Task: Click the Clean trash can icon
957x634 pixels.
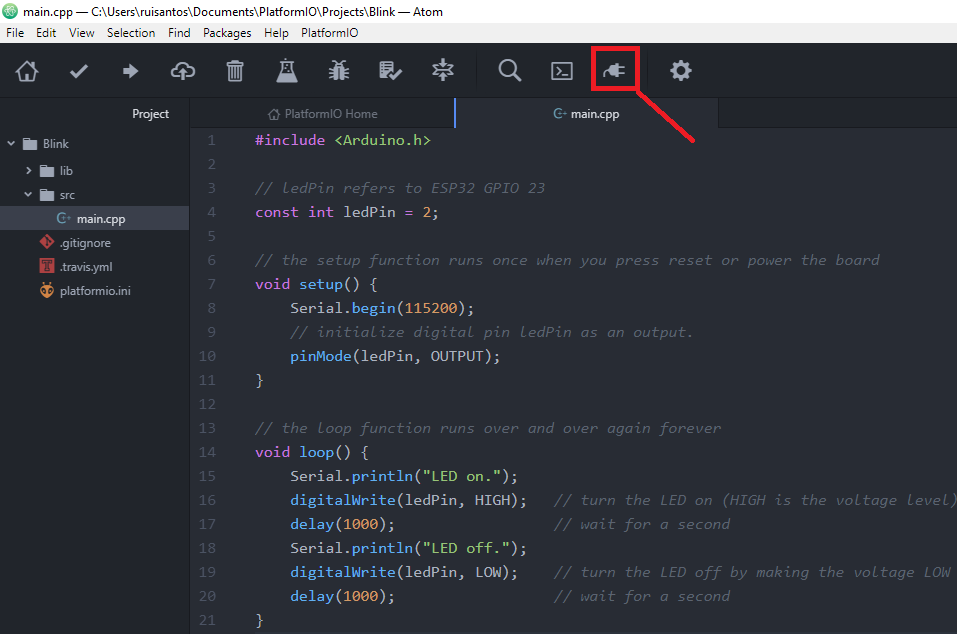Action: click(235, 71)
